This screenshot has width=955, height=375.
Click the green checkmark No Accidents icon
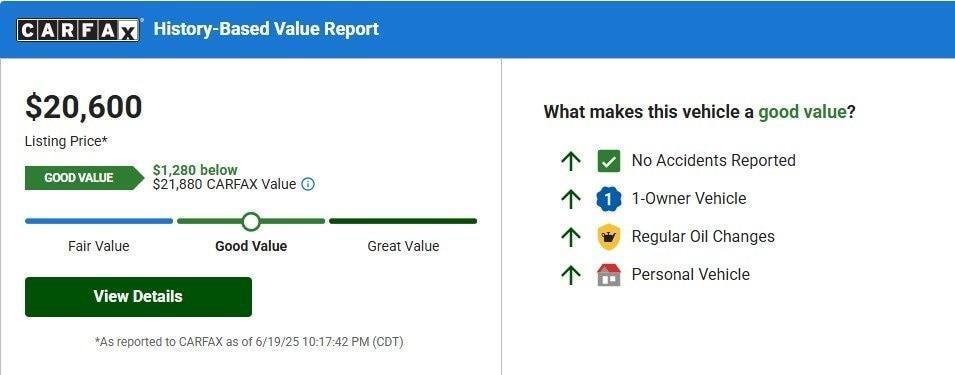coord(608,161)
